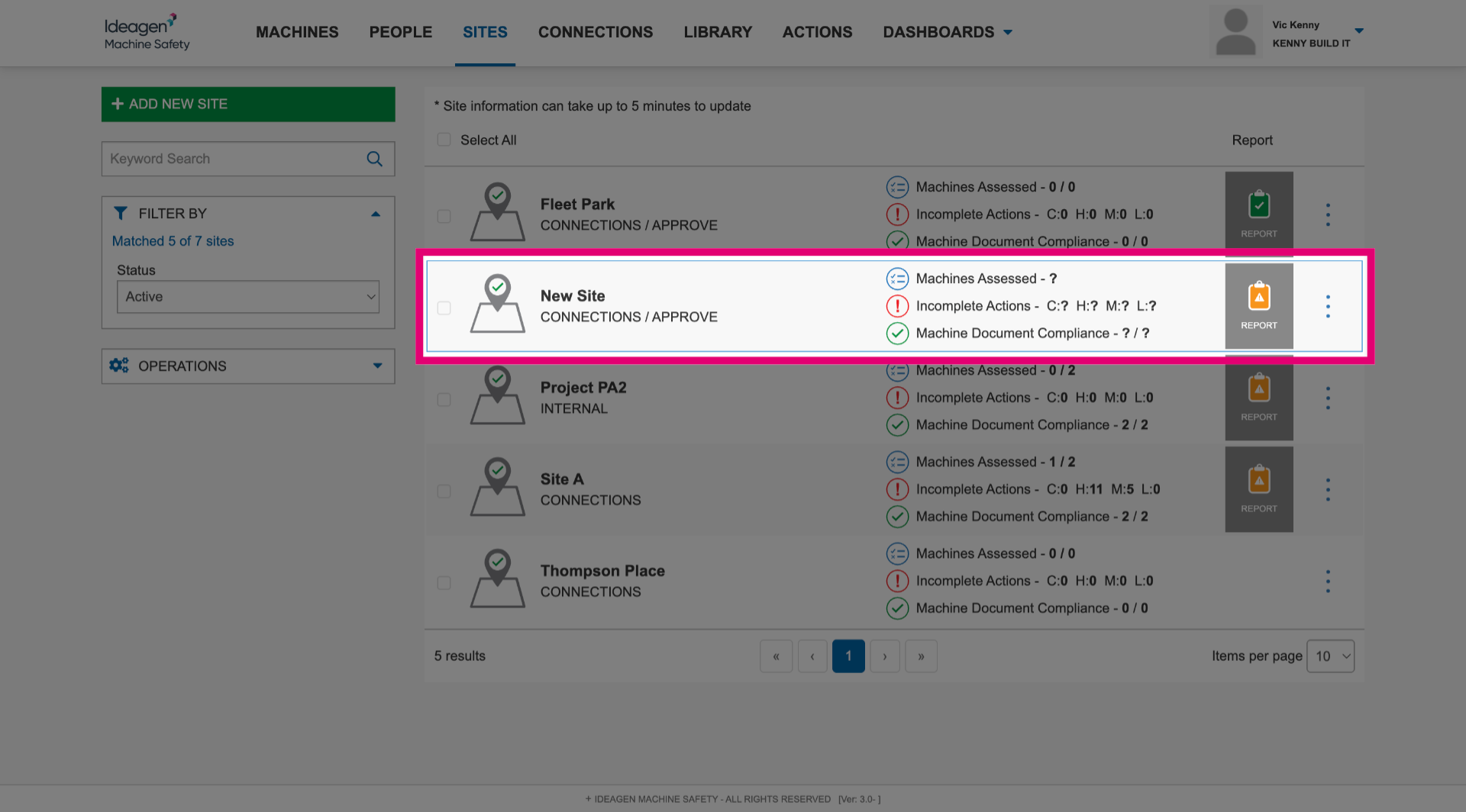Open the three-dot menu for Fleet Park

1328,214
